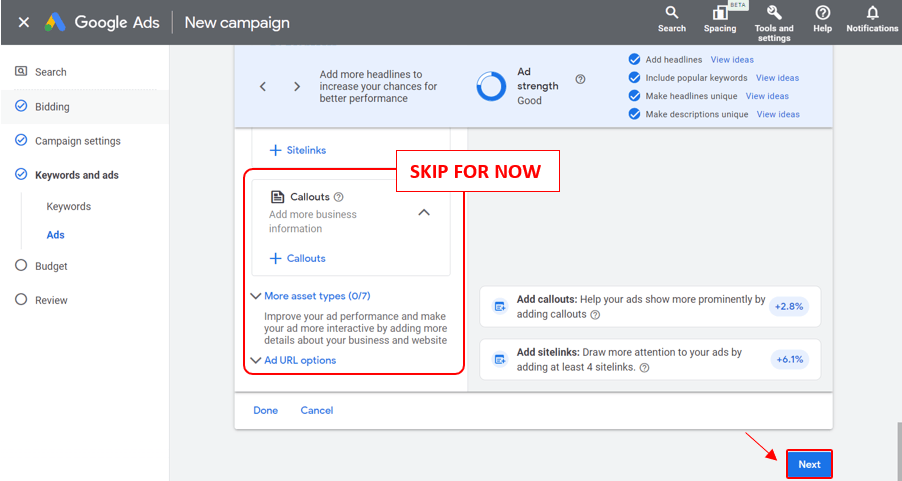Screen dimensions: 902x481
Task: Click the Add headlines checkmark
Action: point(635,59)
